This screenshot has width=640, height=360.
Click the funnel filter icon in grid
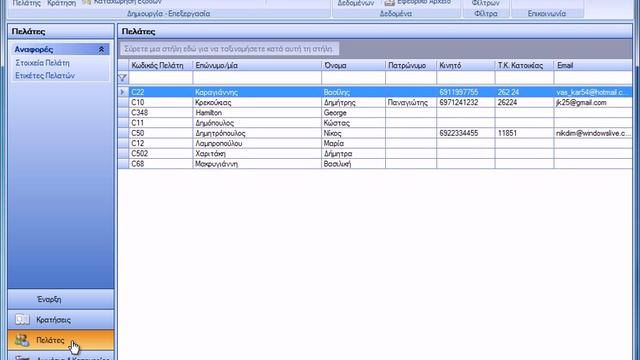(x=123, y=78)
